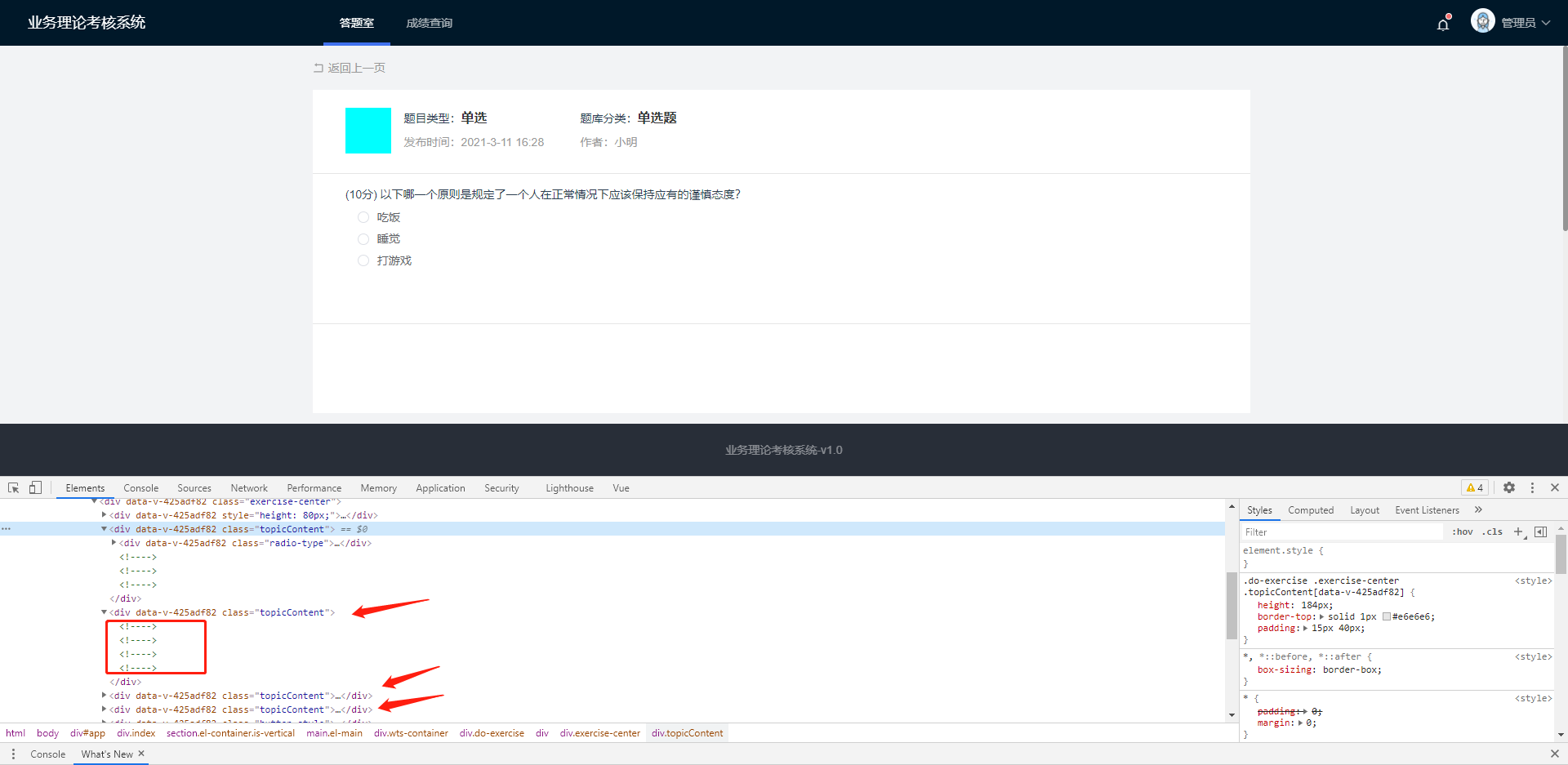1568x765 pixels.
Task: Open the 管理员 user dropdown
Action: 1526,23
